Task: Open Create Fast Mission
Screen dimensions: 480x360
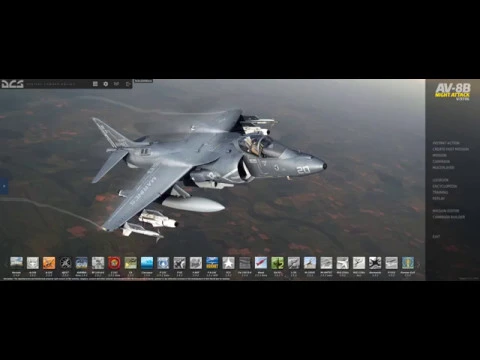Action: pyautogui.click(x=451, y=149)
